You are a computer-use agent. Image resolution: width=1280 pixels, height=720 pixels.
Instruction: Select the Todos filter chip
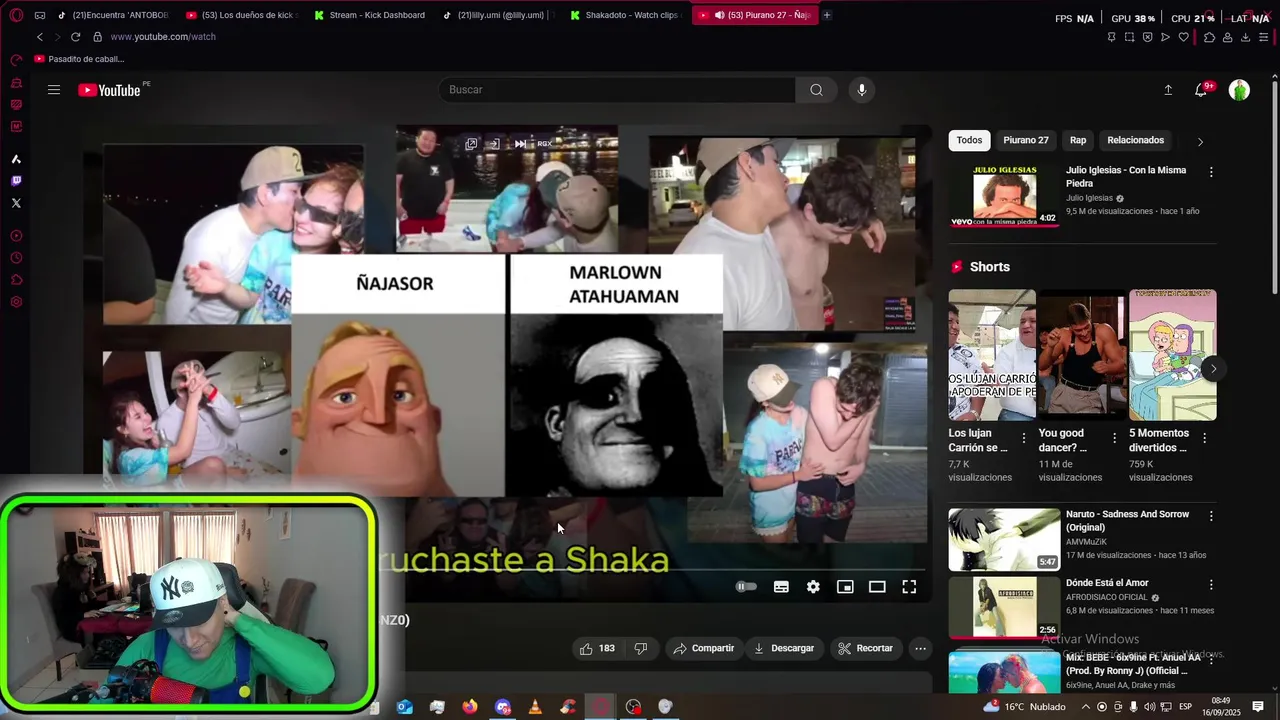point(969,140)
